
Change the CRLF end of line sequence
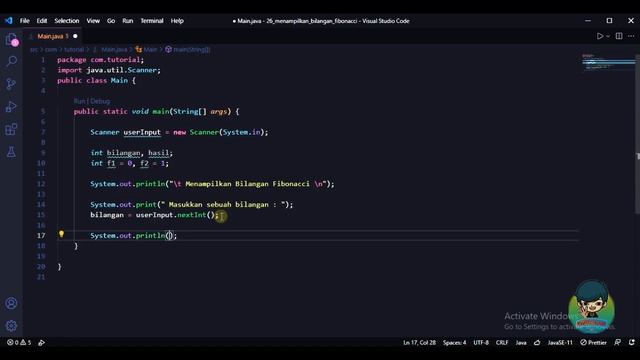pyautogui.click(x=502, y=342)
